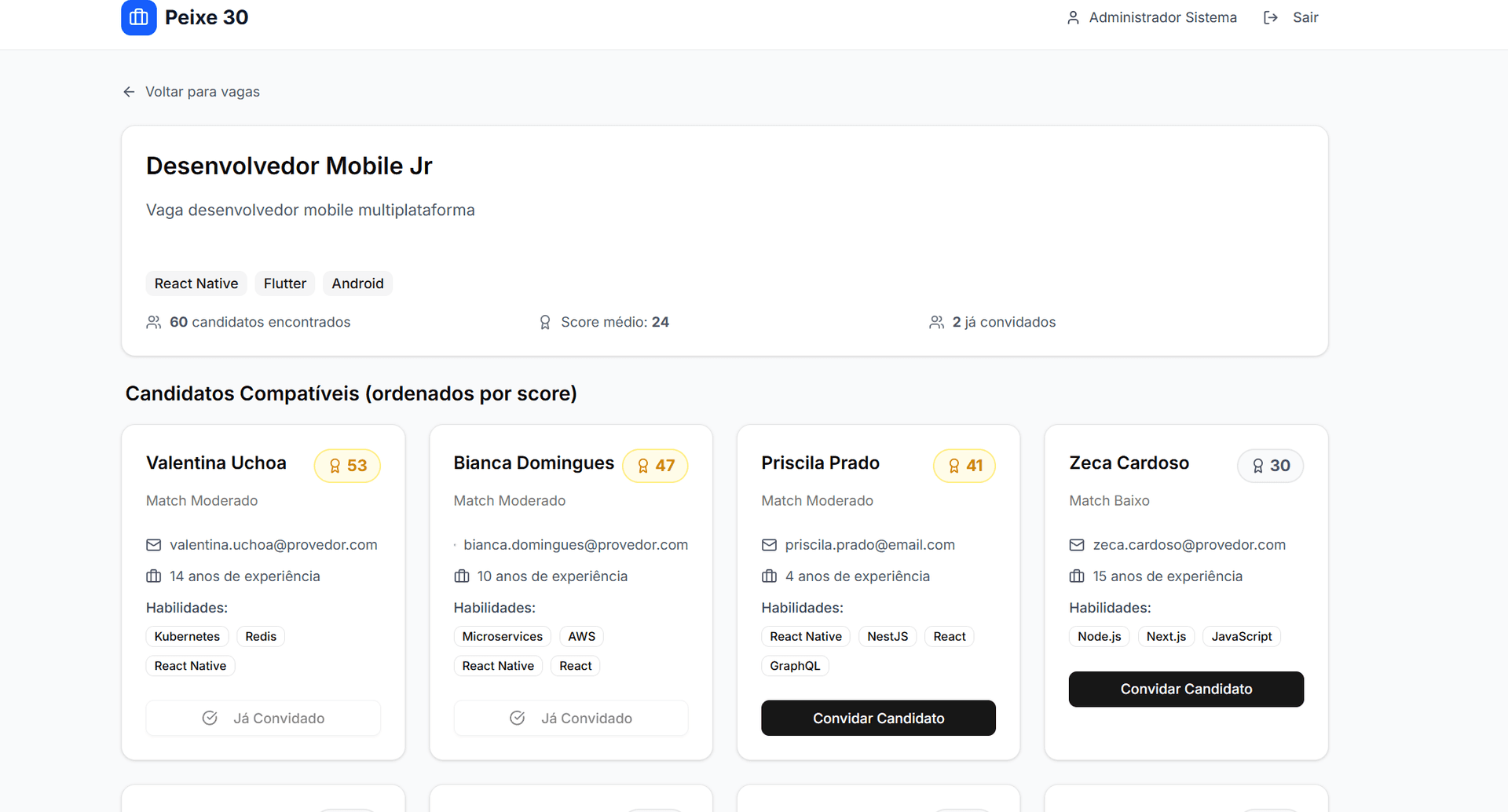This screenshot has height=812, width=1508.
Task: Click email valentina.uchoa@provedor.com
Action: 273,545
